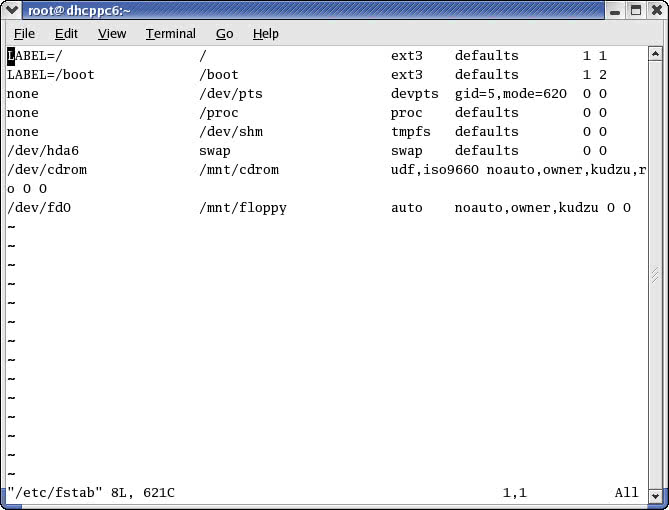Viewport: 669px width, 510px height.
Task: Click the /mnt/floppy mount point text
Action: (243, 208)
